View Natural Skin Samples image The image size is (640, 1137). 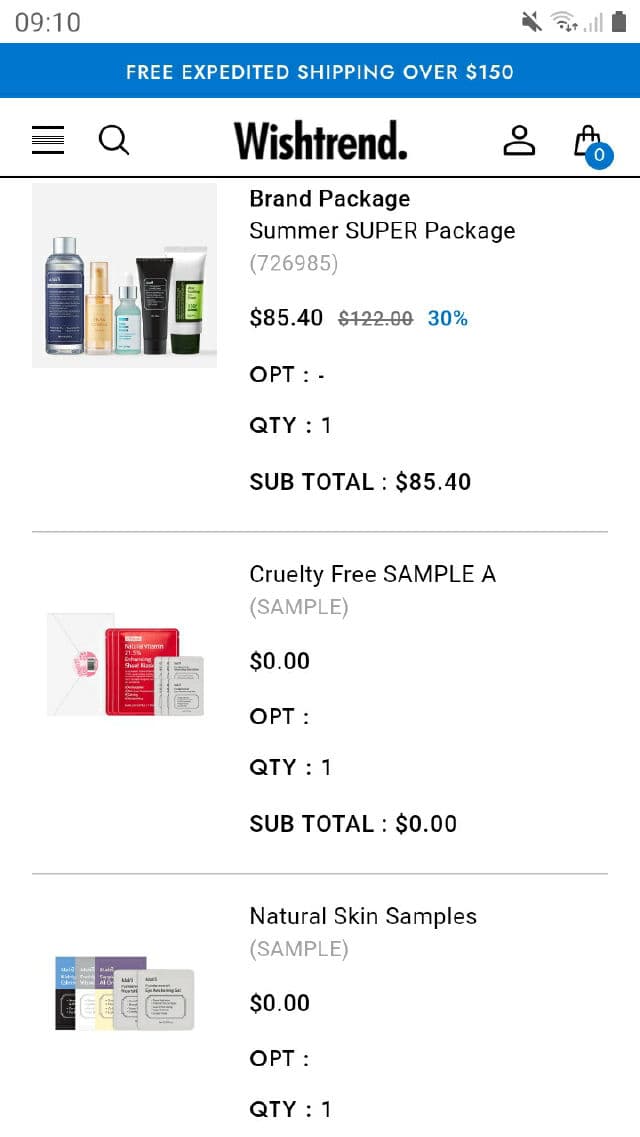coord(125,992)
